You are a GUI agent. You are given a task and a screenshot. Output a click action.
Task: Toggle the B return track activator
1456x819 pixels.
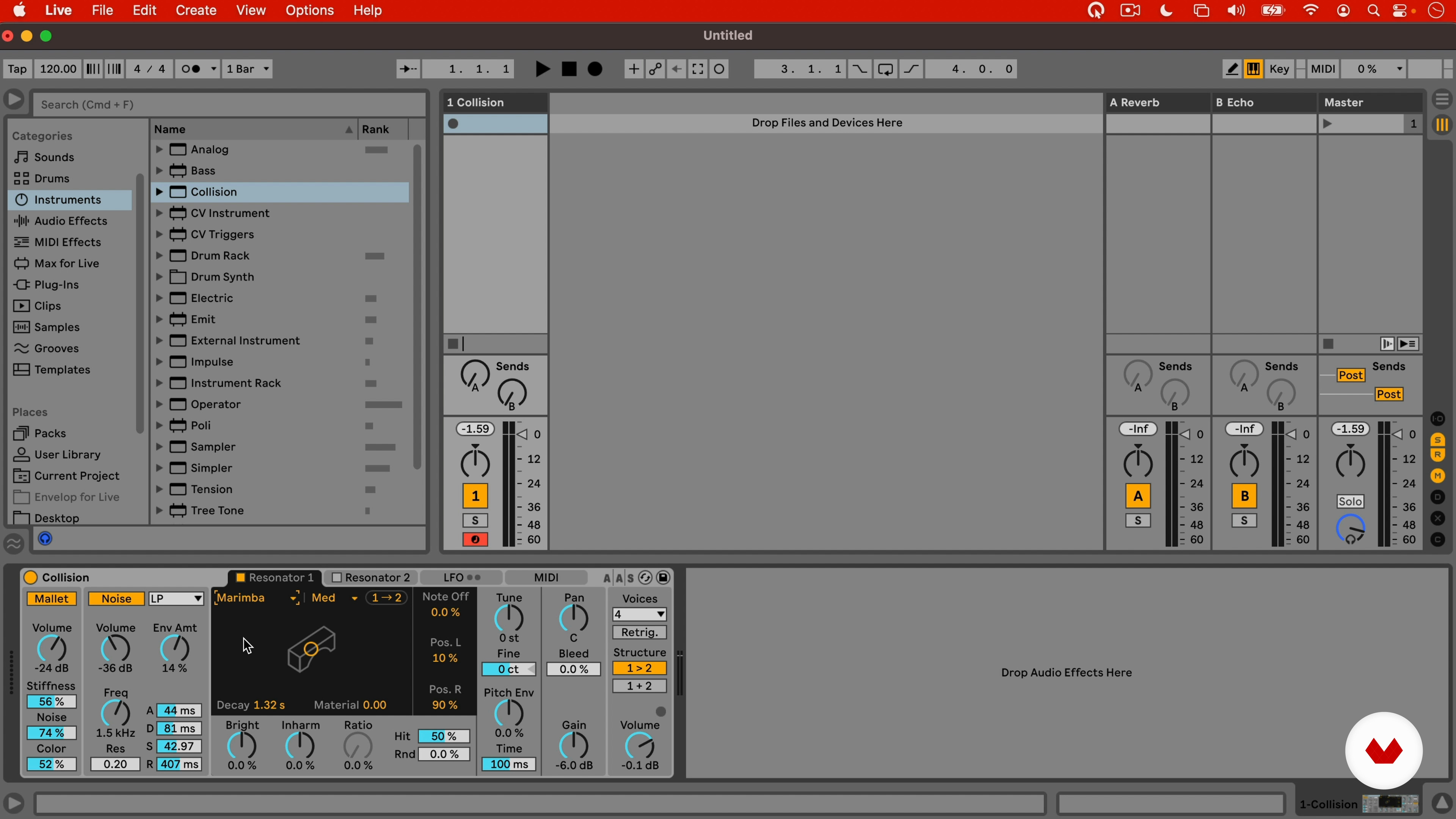point(1244,496)
